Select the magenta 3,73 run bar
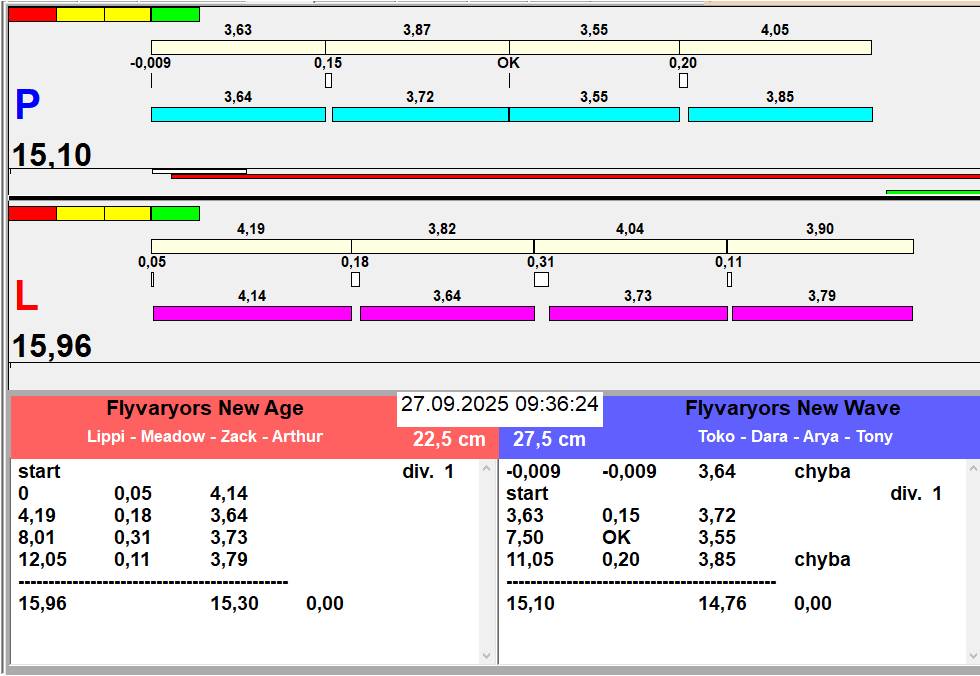Image resolution: width=980 pixels, height=676 pixels. pos(638,314)
